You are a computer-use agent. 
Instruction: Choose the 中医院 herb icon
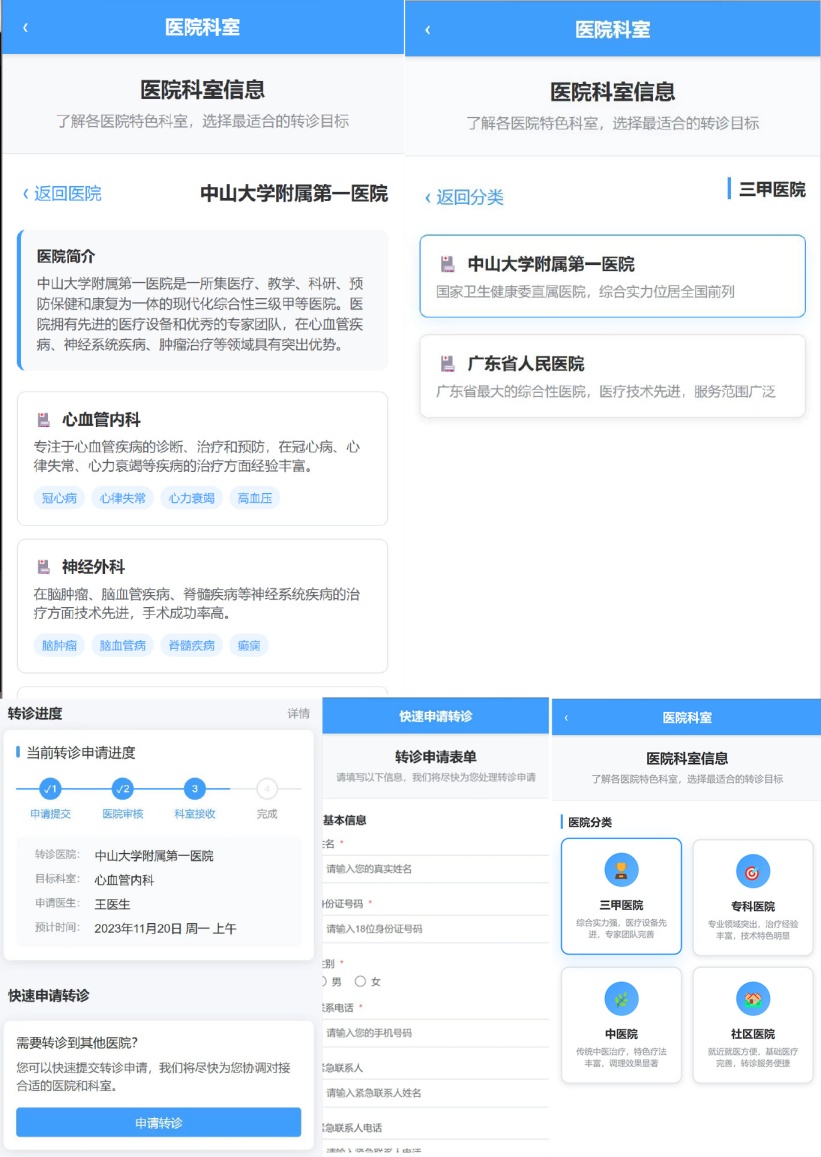(x=621, y=998)
